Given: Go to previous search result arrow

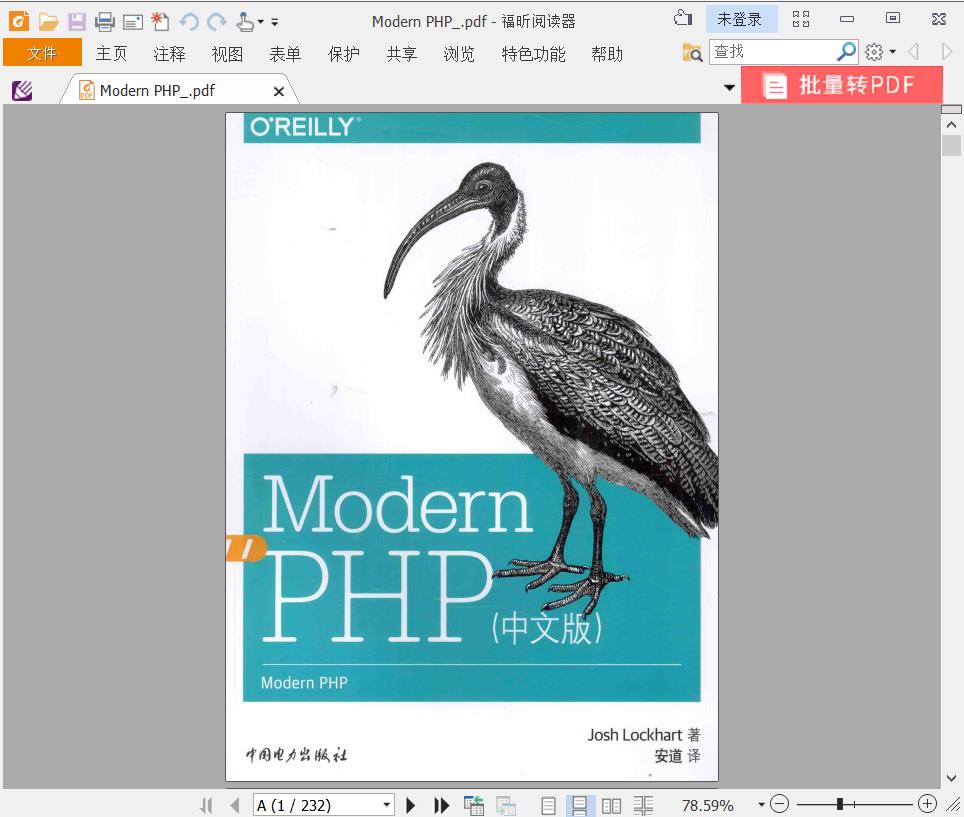Looking at the screenshot, I should (914, 52).
